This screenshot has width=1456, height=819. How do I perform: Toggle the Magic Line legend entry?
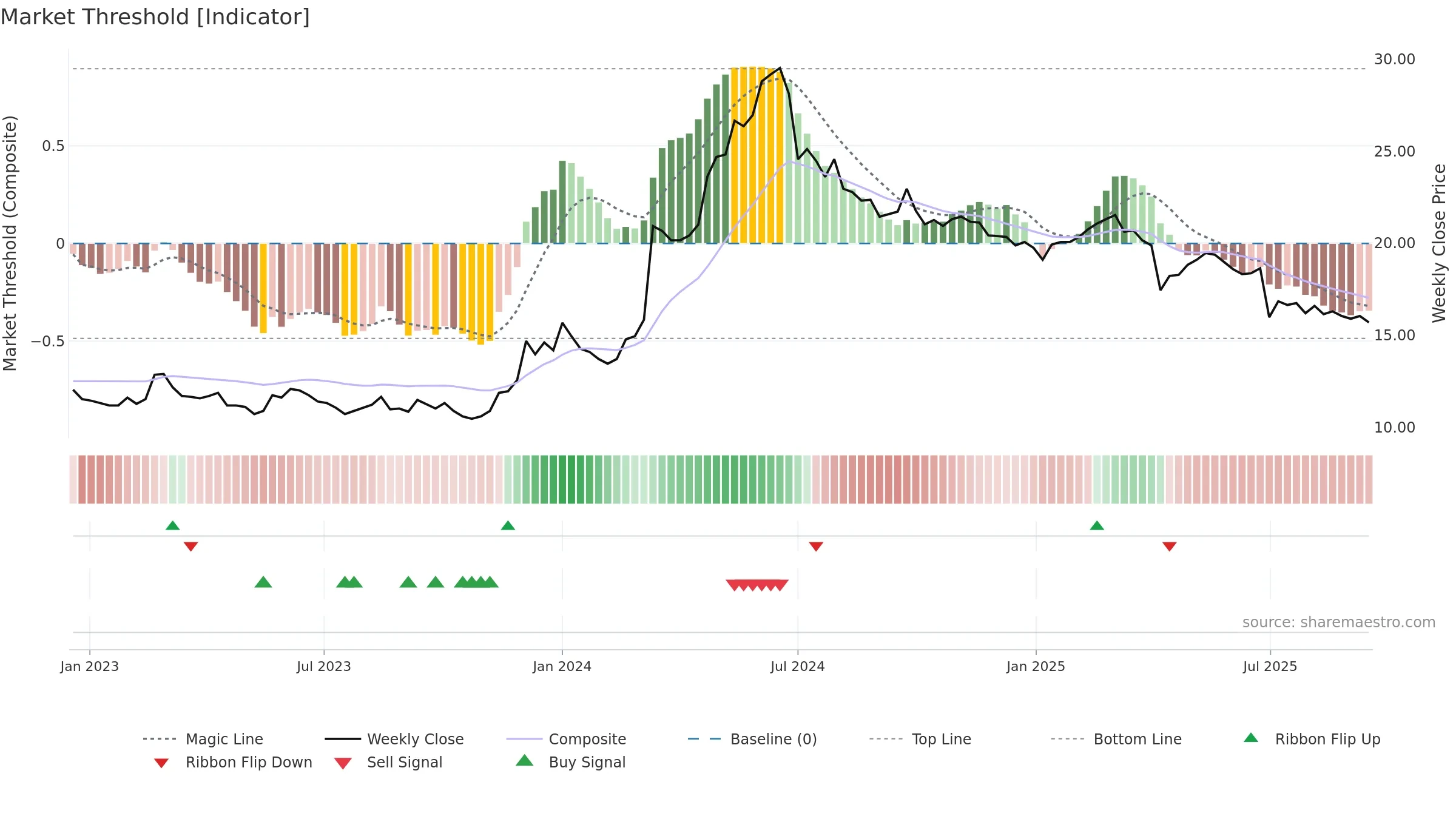click(x=203, y=739)
